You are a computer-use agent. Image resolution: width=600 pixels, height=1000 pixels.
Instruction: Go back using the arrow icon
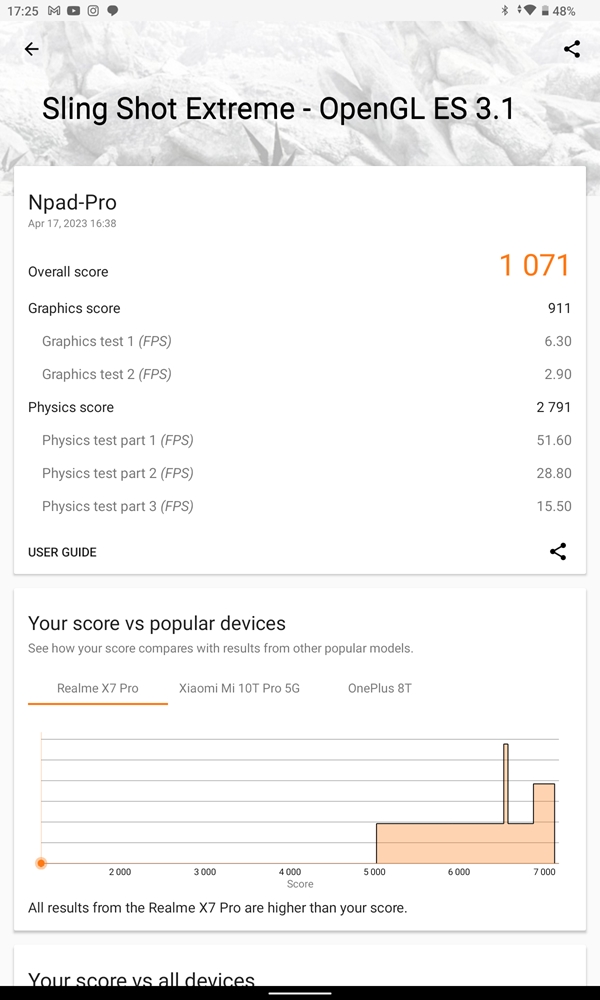pos(31,49)
